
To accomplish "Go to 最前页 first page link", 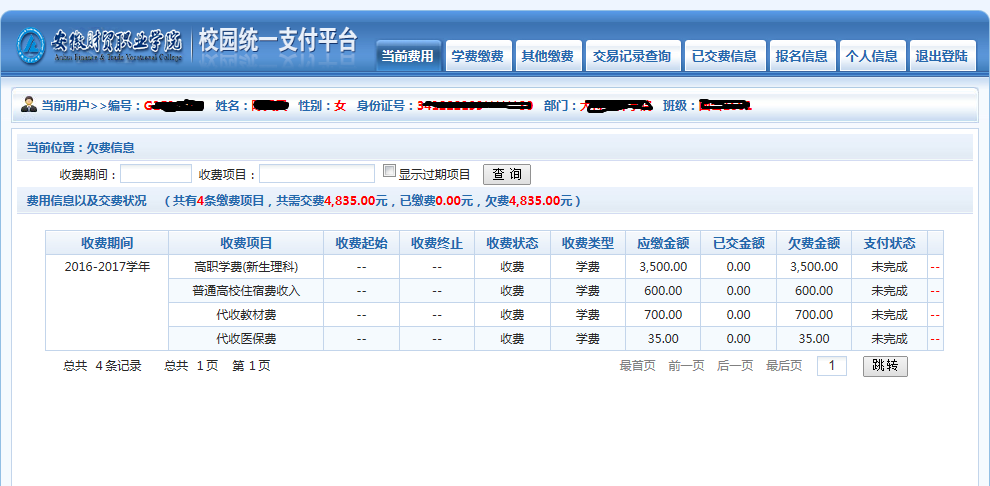I will point(637,366).
